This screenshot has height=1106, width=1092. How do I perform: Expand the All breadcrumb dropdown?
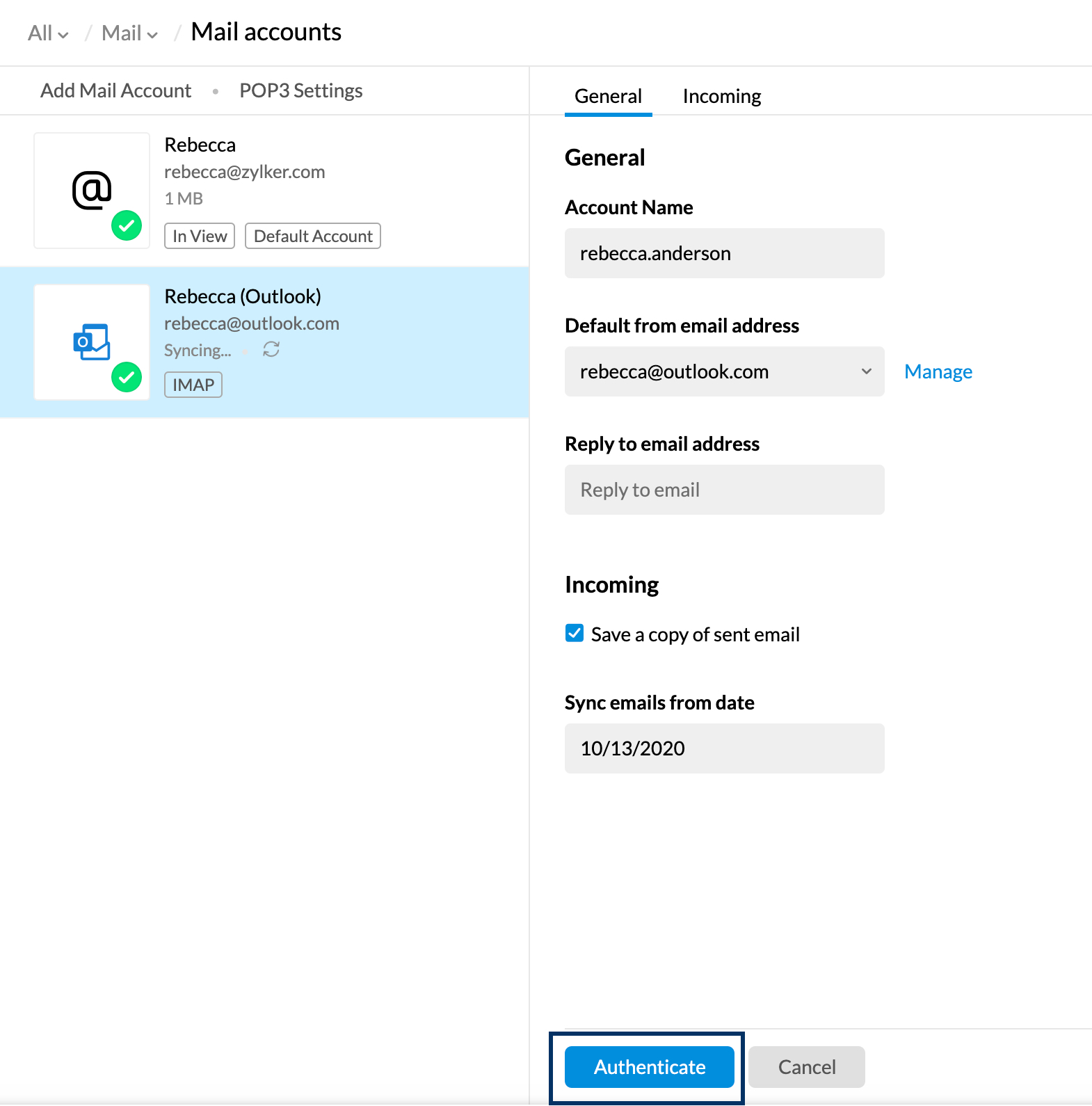pyautogui.click(x=48, y=33)
